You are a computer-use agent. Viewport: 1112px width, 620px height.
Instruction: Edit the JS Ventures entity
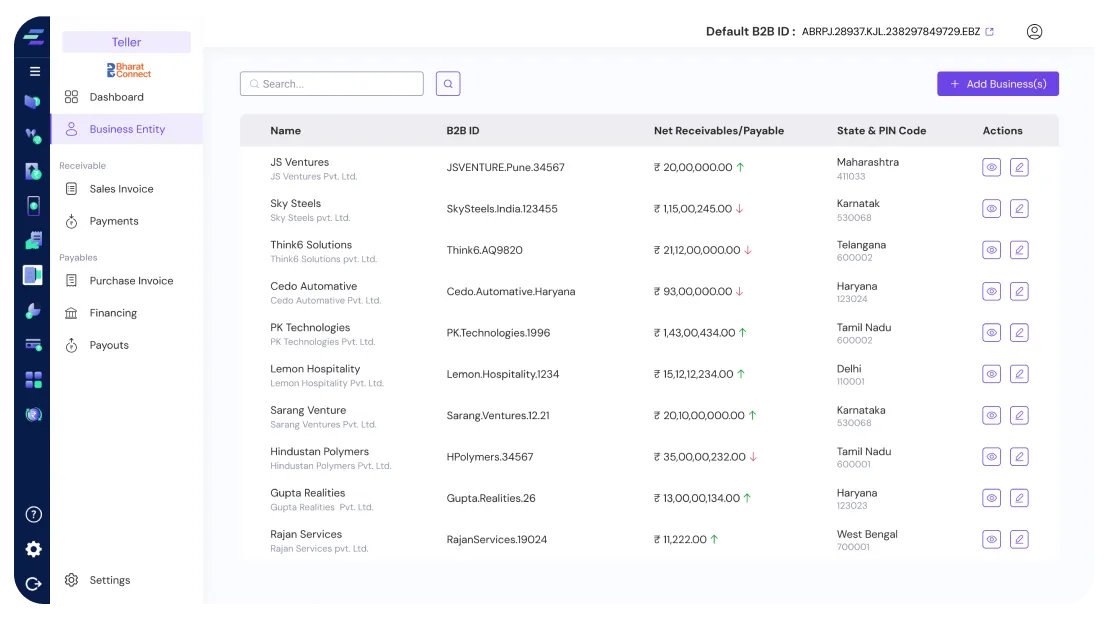point(1019,167)
